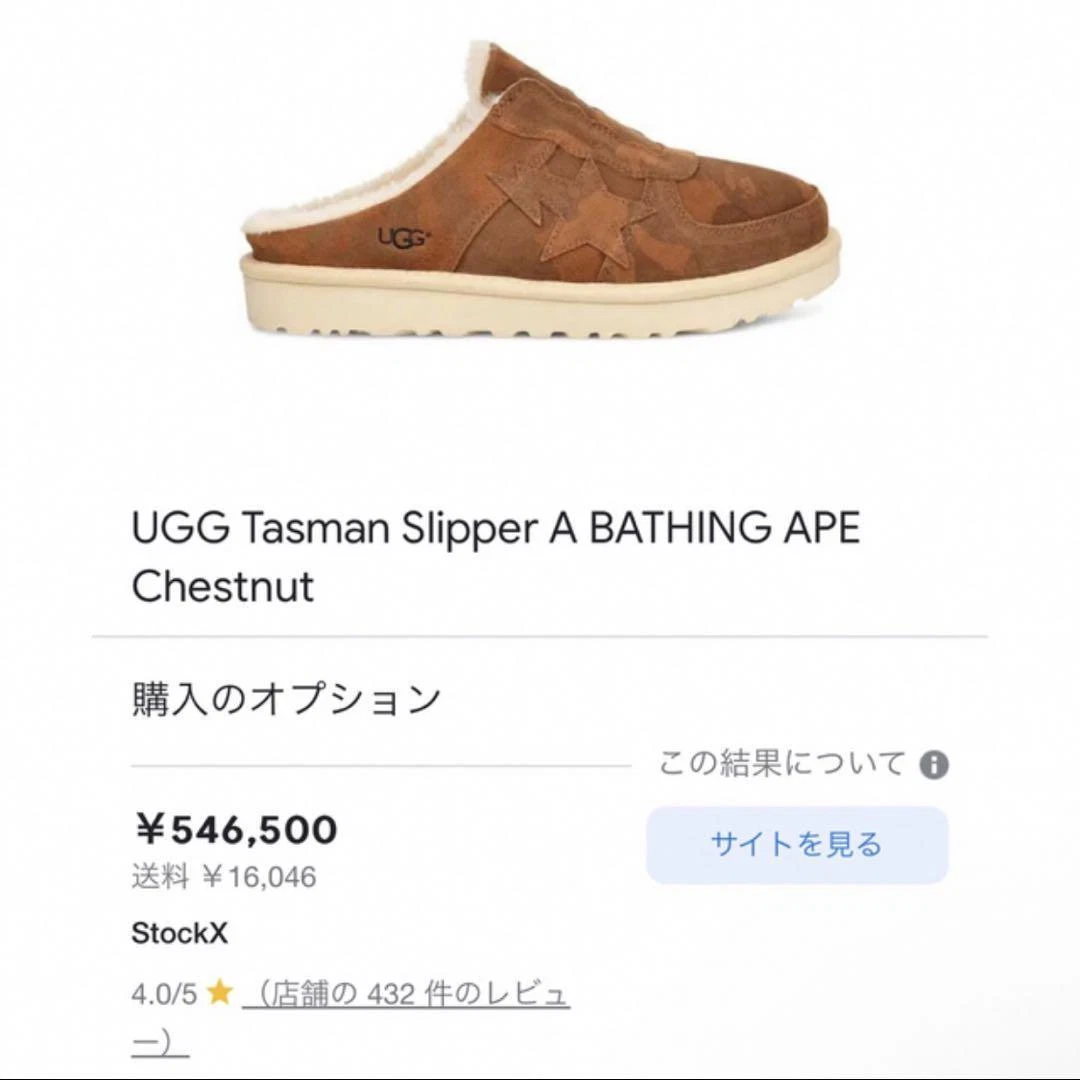
Task: Click the wrapped end of review link
Action: click(160, 1043)
